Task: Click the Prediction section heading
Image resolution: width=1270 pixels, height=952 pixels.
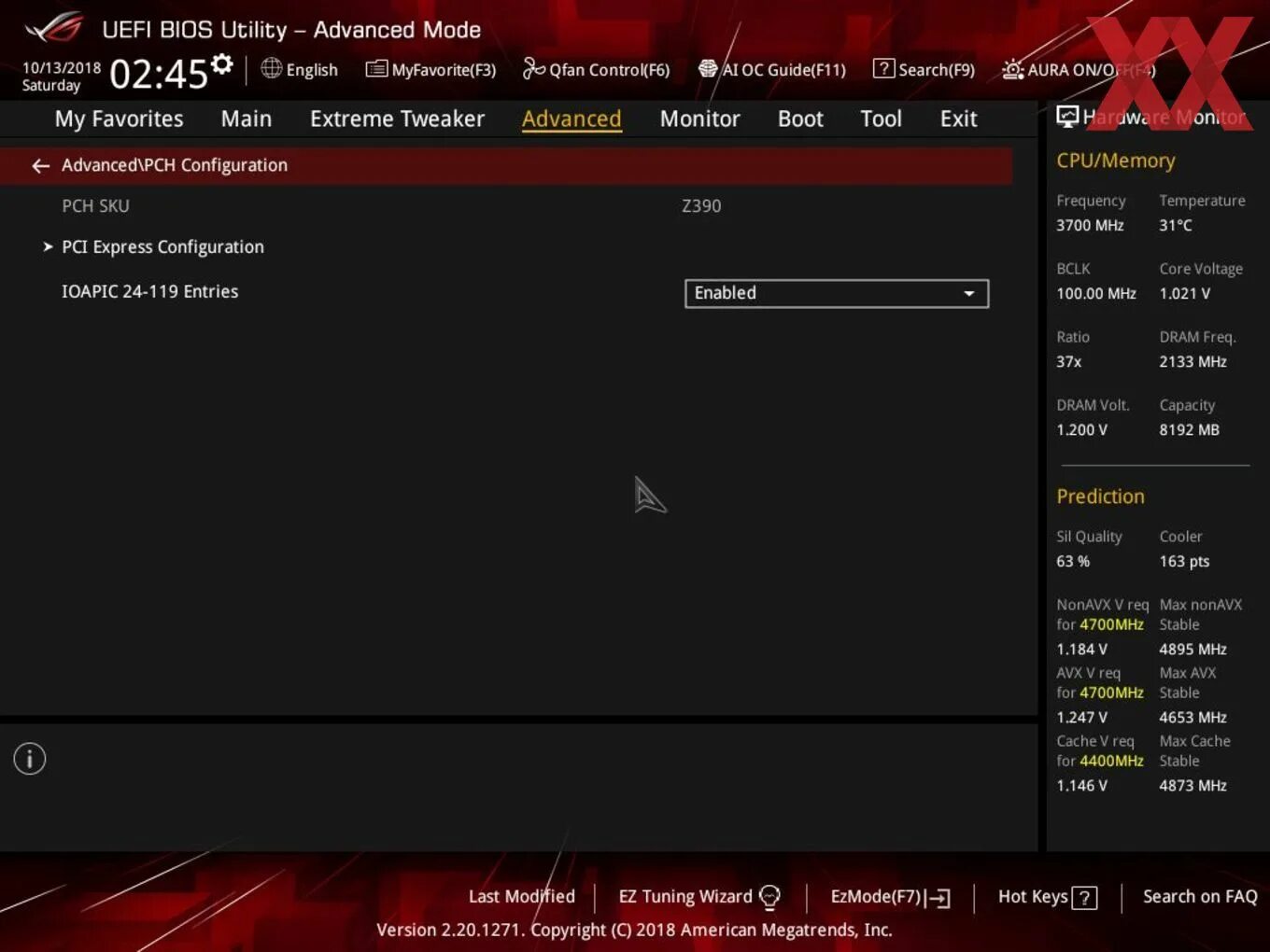Action: [x=1100, y=497]
